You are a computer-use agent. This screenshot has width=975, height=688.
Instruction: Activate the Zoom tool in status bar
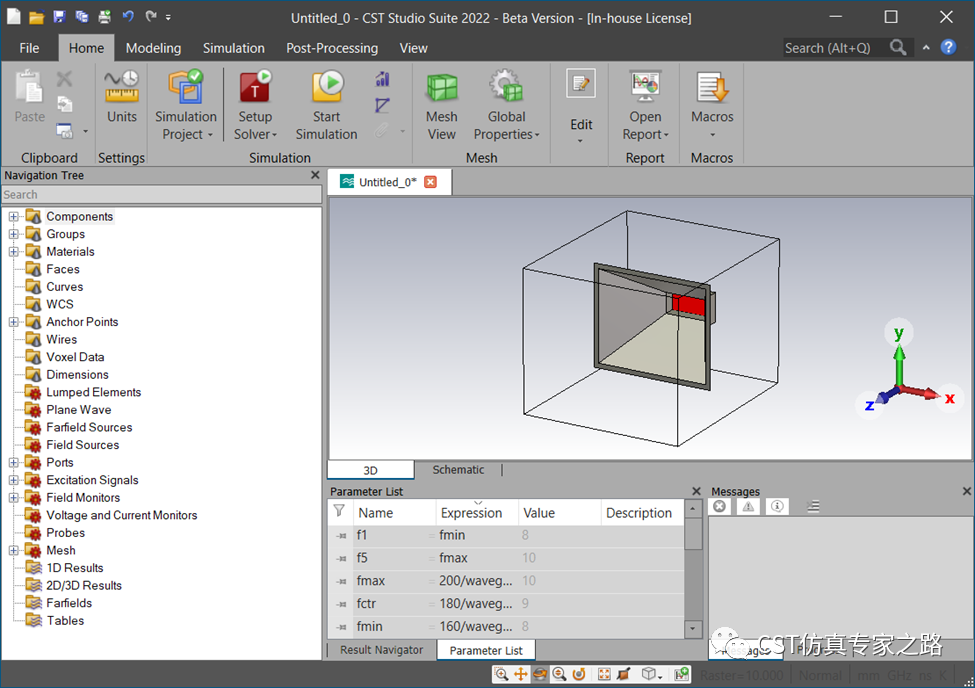501,674
